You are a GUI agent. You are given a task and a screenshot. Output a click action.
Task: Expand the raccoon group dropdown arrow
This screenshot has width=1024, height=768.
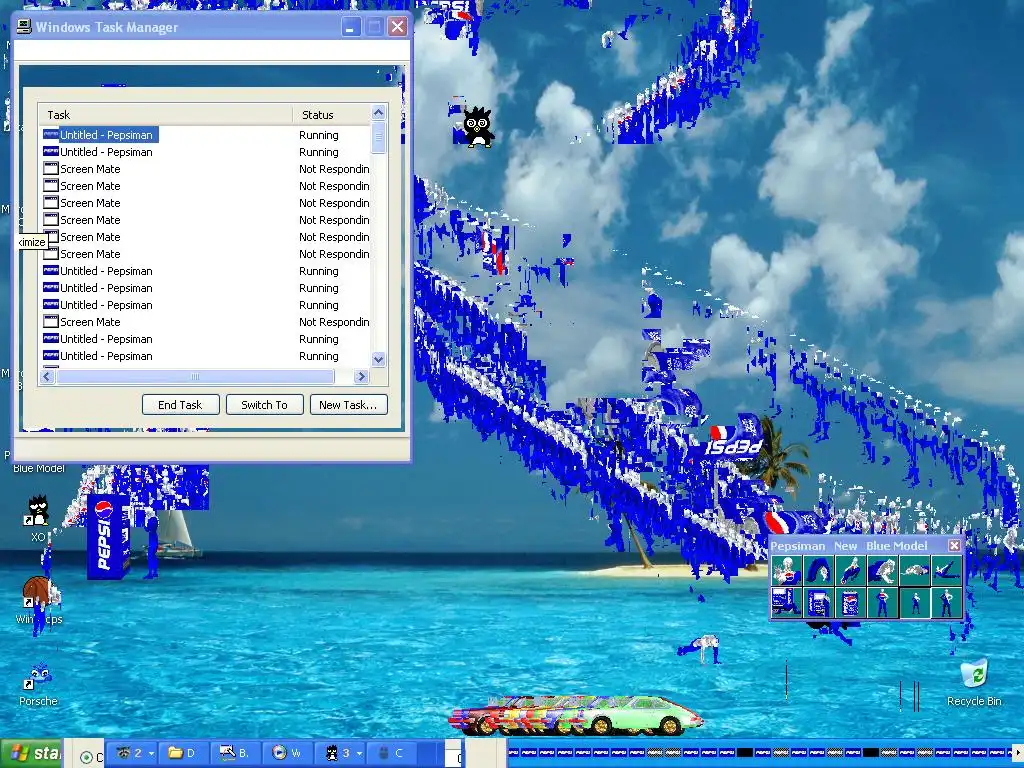[152, 754]
